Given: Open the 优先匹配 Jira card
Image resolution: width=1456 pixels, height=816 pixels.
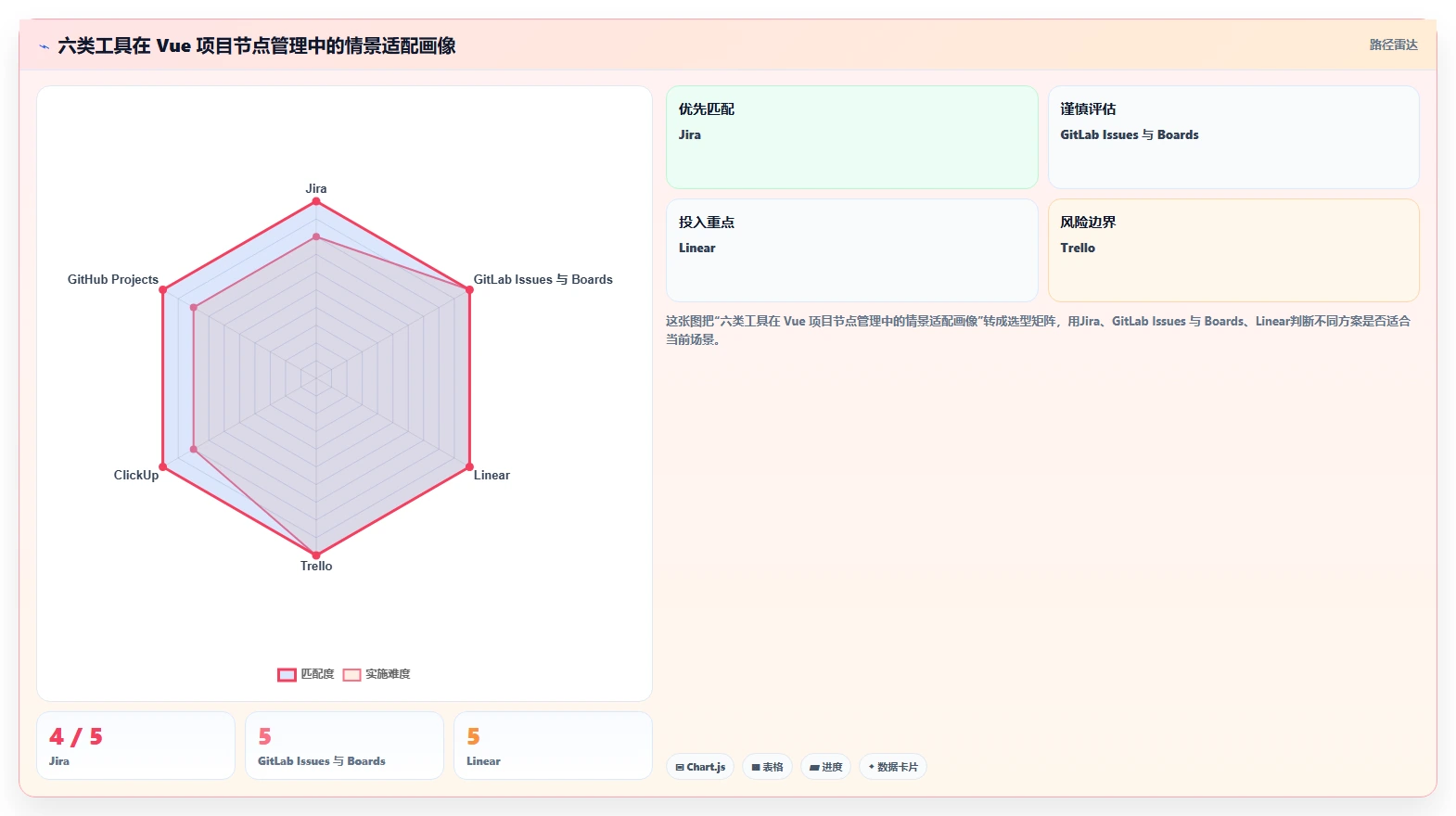Looking at the screenshot, I should pyautogui.click(x=852, y=137).
